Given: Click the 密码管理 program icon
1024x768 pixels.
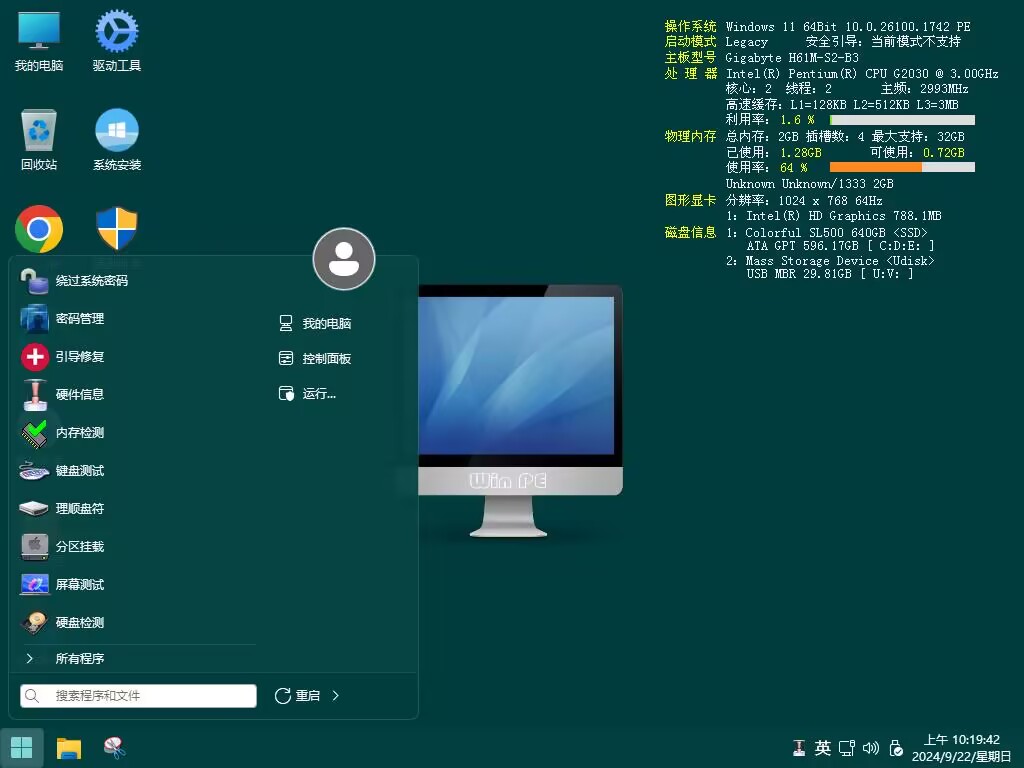Looking at the screenshot, I should (x=34, y=319).
